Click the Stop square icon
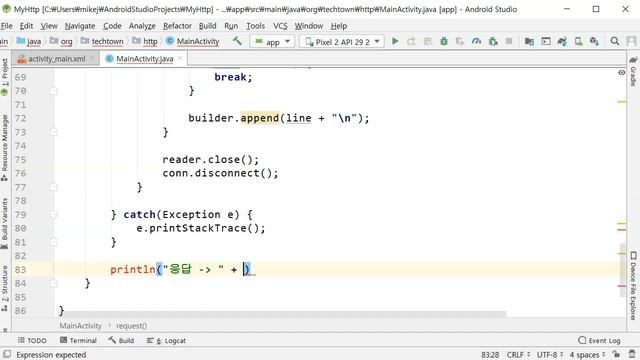 point(509,41)
